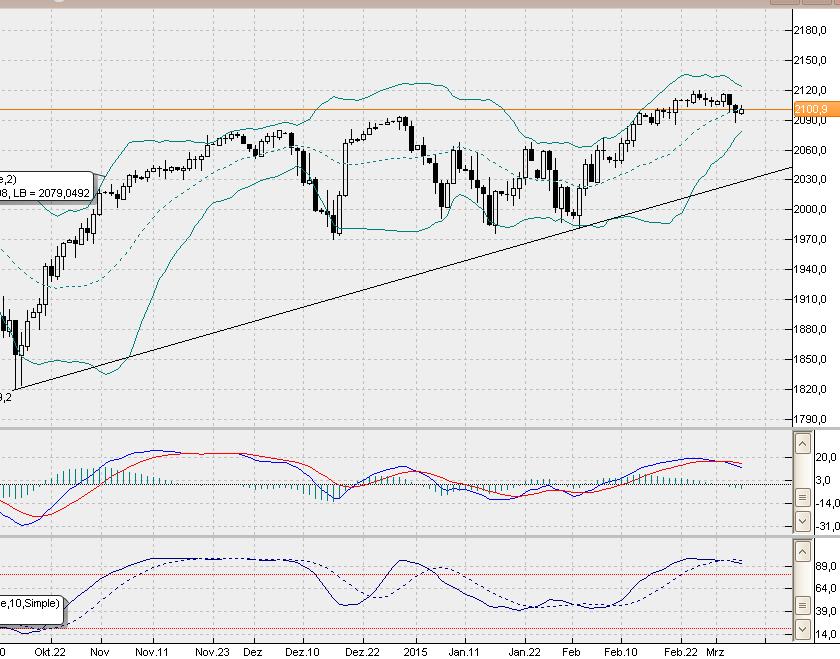Click the panel options icon between the MACD arrows
Viewport: 840px width, 659px height.
pos(802,497)
